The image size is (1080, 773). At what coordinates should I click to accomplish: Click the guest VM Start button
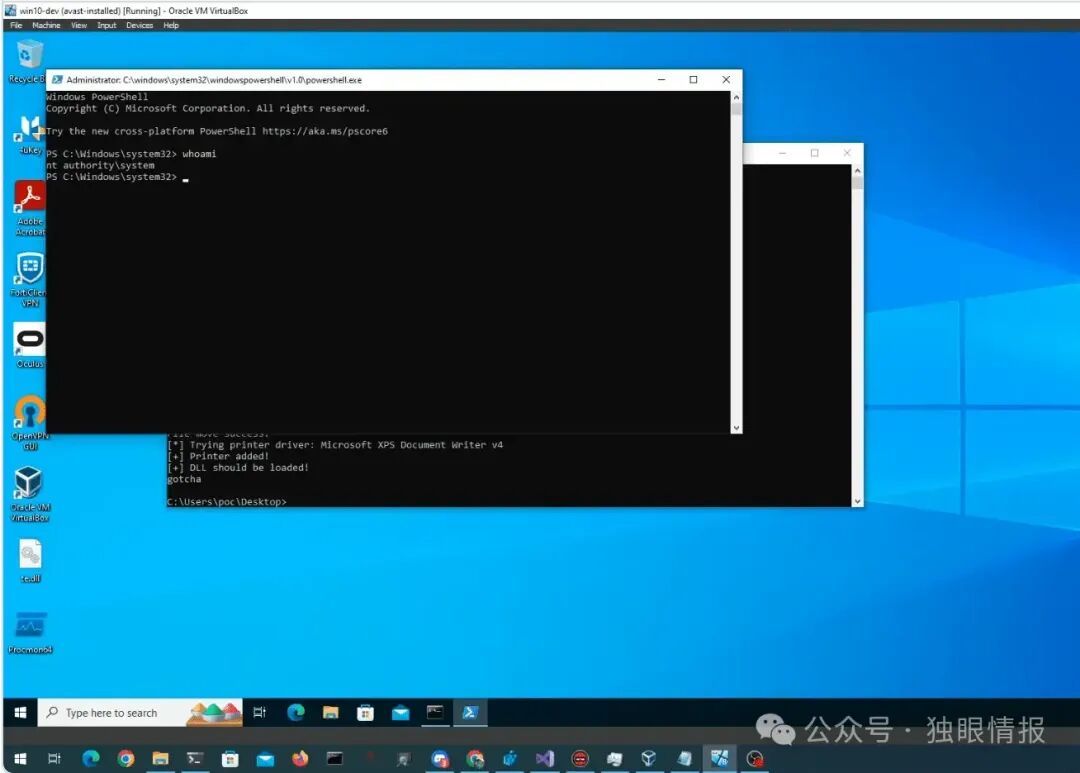20,712
